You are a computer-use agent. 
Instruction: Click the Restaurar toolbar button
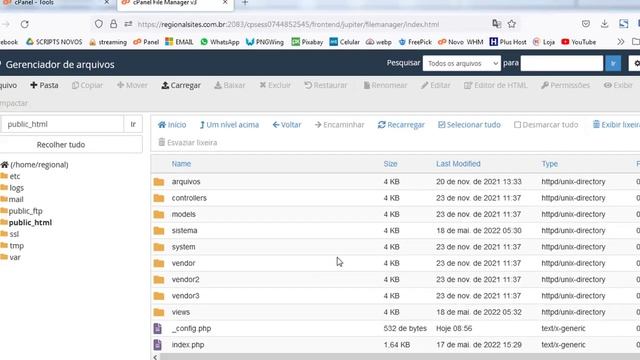[326, 85]
